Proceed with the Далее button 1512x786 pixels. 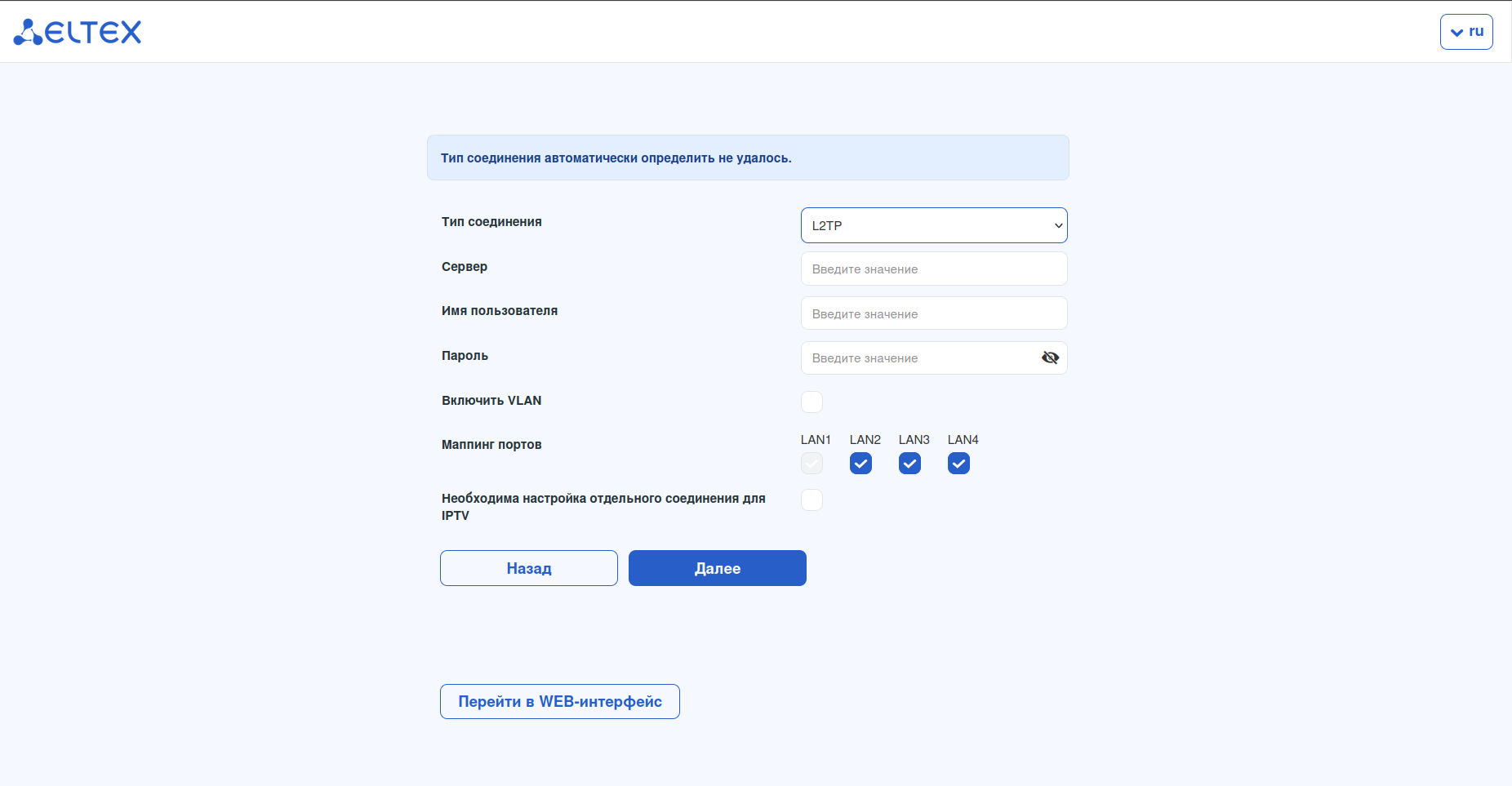[718, 568]
